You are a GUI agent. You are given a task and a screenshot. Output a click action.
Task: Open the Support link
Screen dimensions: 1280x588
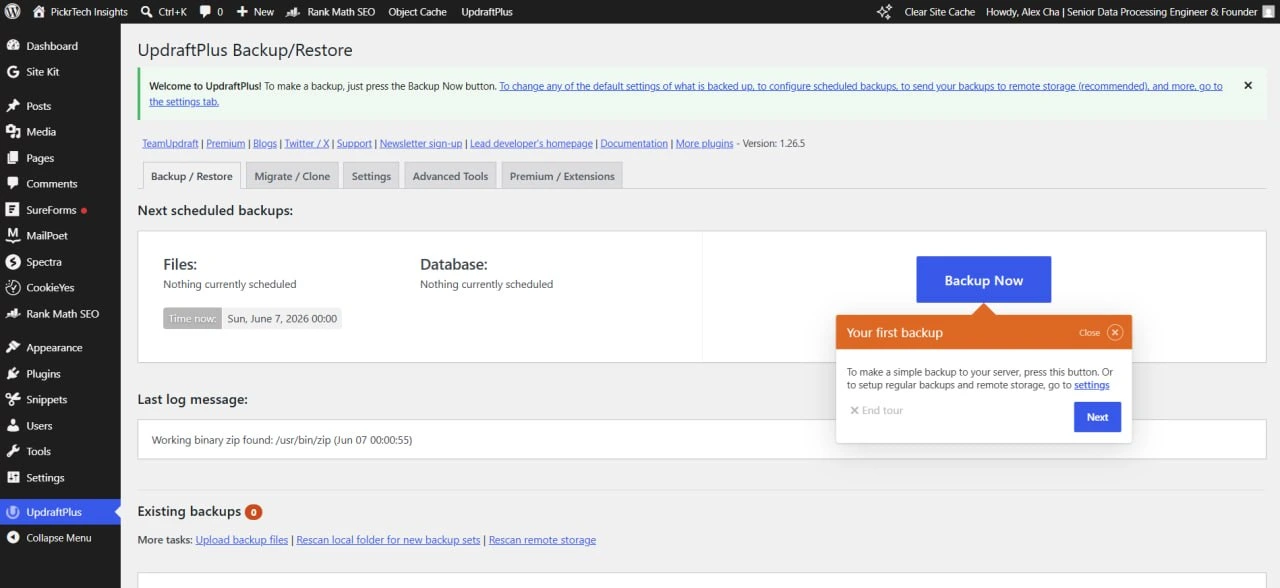354,144
